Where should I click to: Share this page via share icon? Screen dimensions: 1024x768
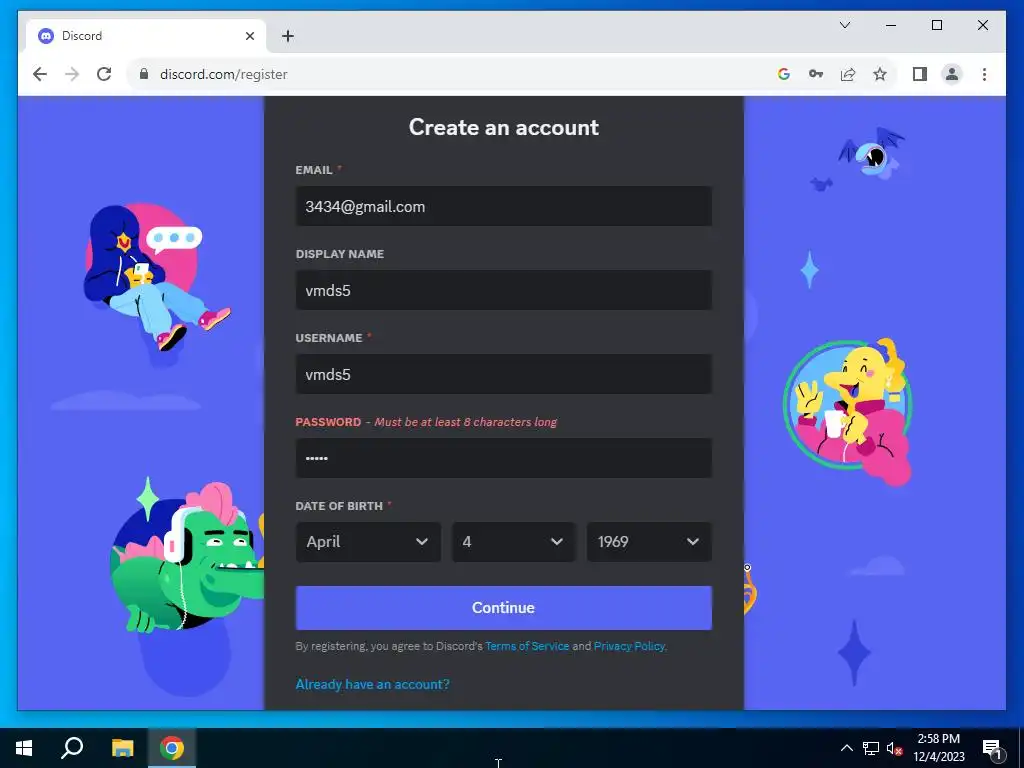pos(848,74)
